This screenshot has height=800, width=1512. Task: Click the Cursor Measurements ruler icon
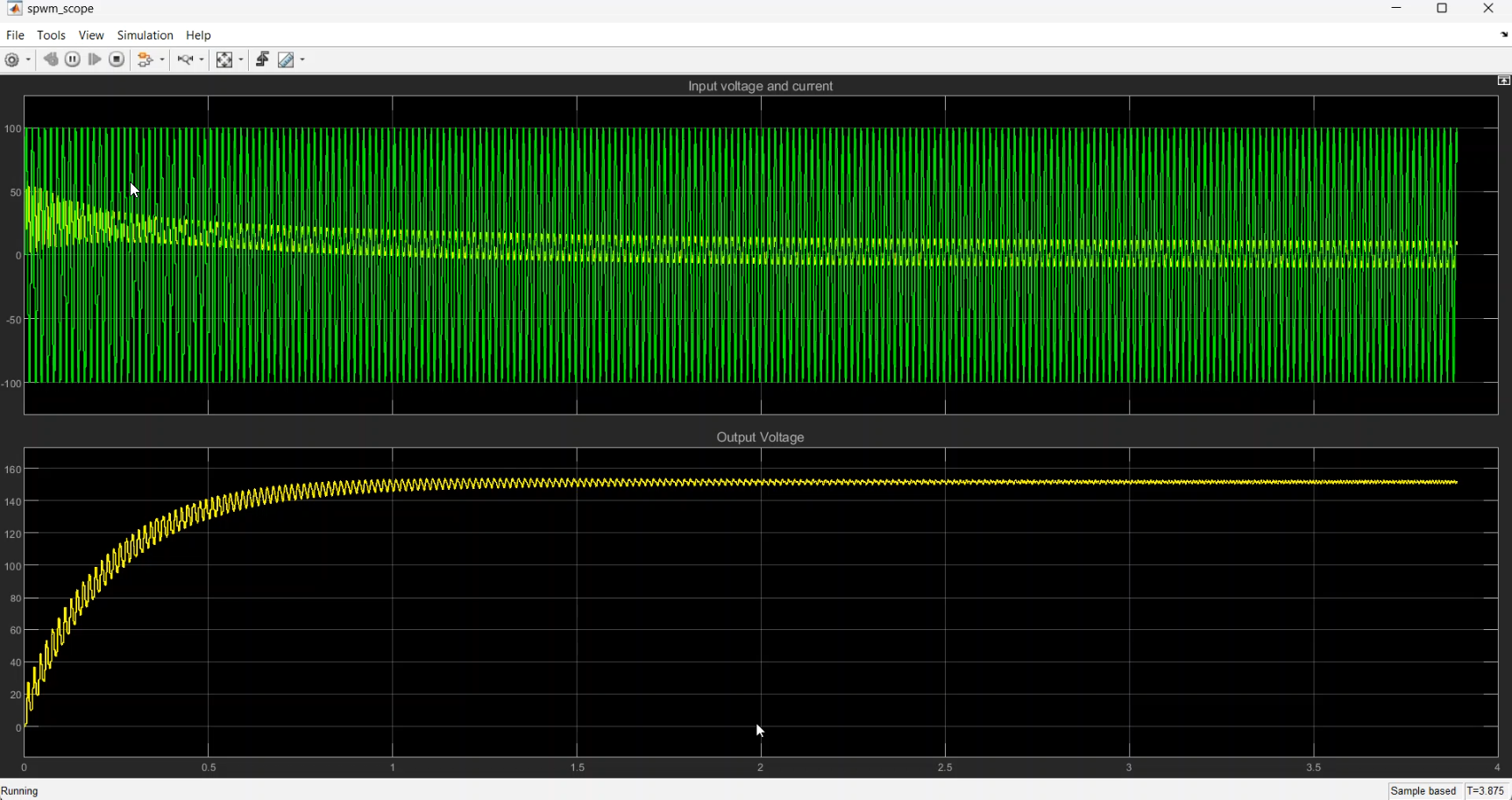[287, 60]
